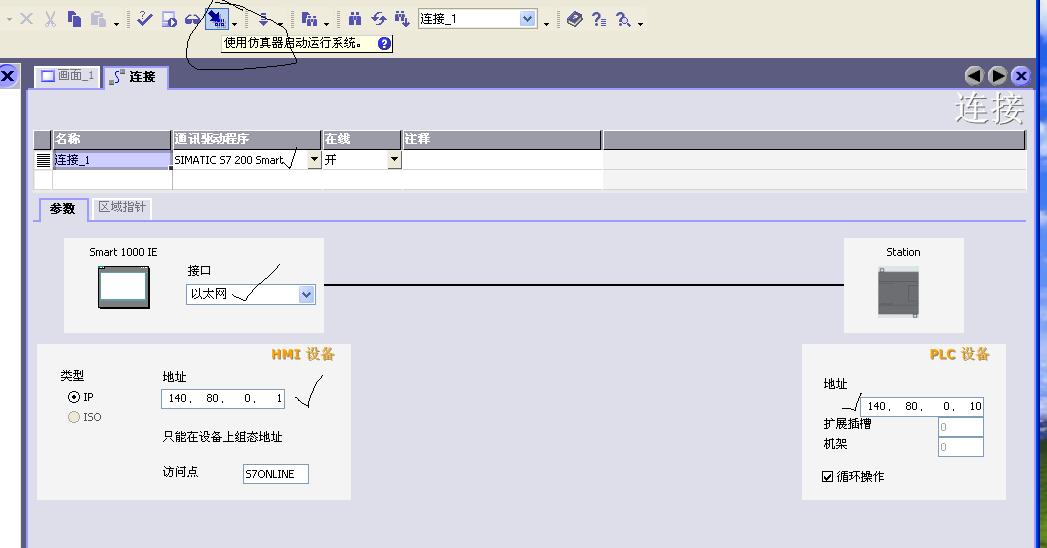Screen dimensions: 1047x548
Task: Click the Station PLC image
Action: [898, 292]
